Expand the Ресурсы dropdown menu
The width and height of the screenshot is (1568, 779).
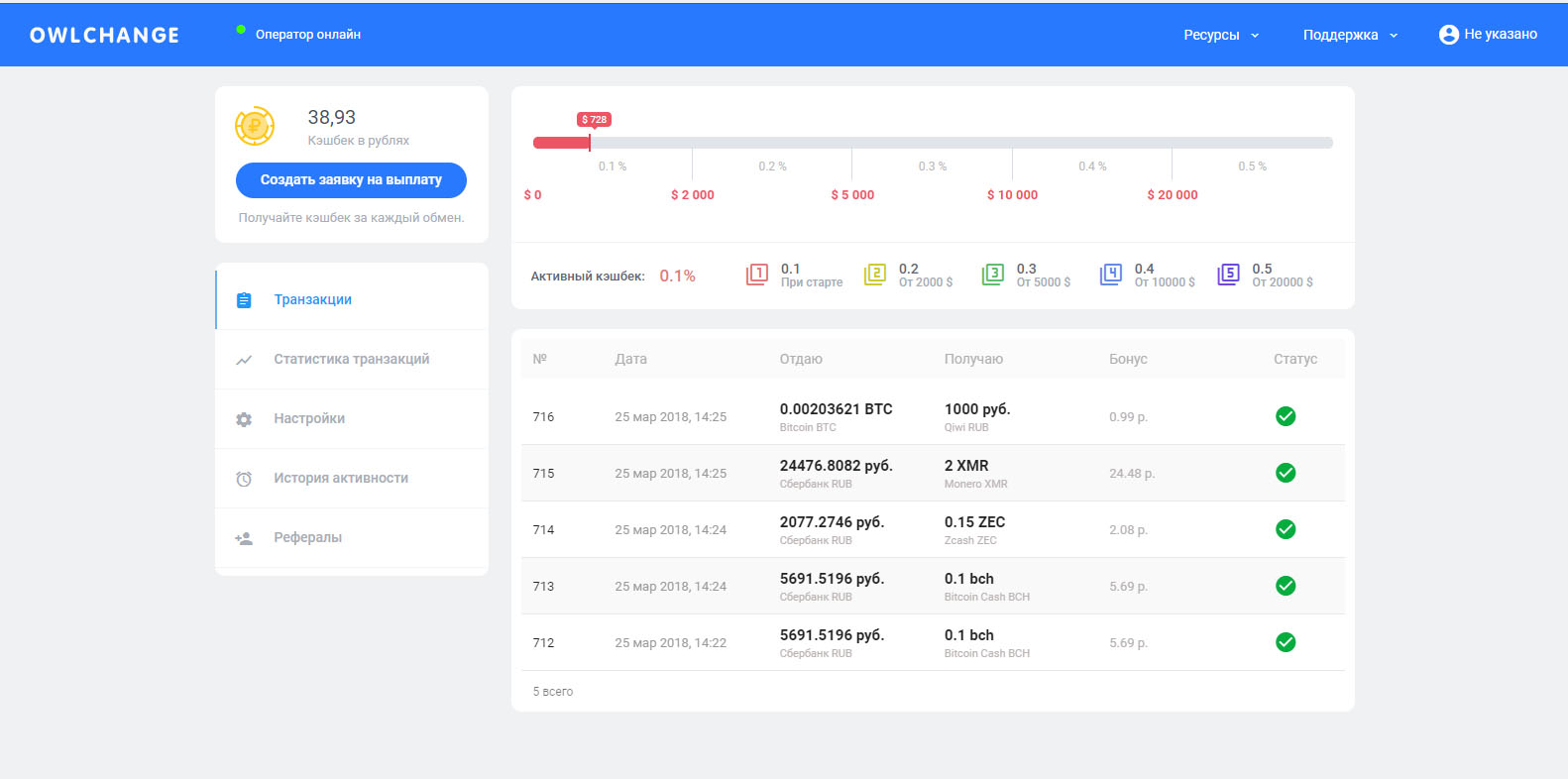pyautogui.click(x=1220, y=35)
